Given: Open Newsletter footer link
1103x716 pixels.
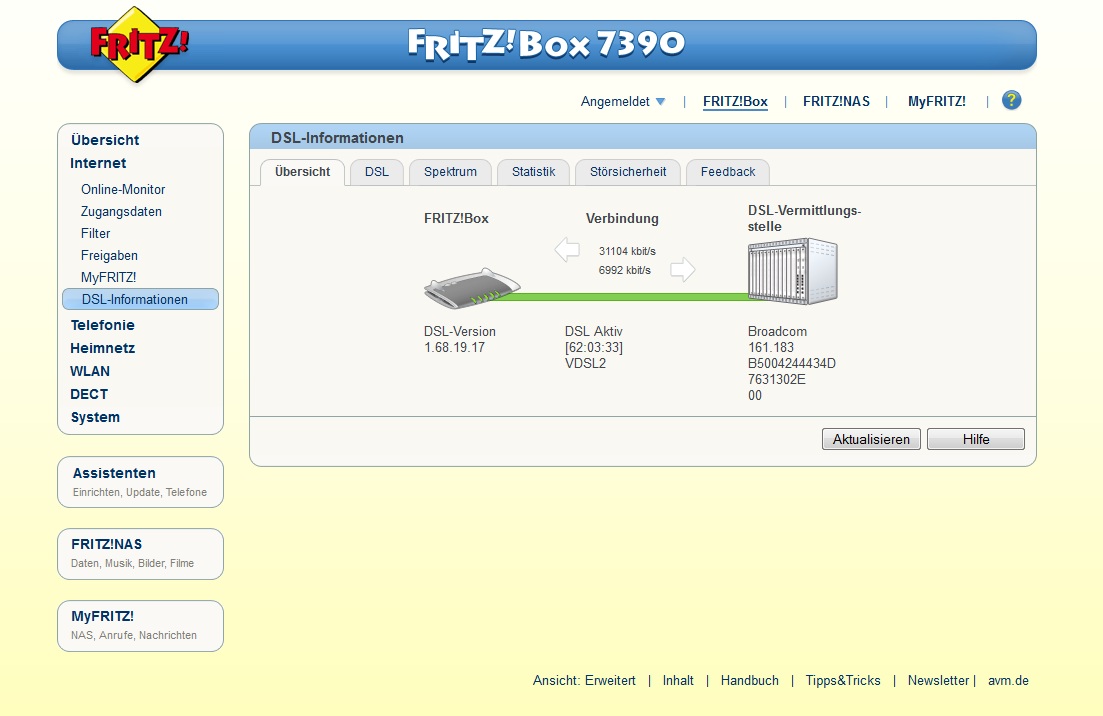Looking at the screenshot, I should (x=938, y=680).
